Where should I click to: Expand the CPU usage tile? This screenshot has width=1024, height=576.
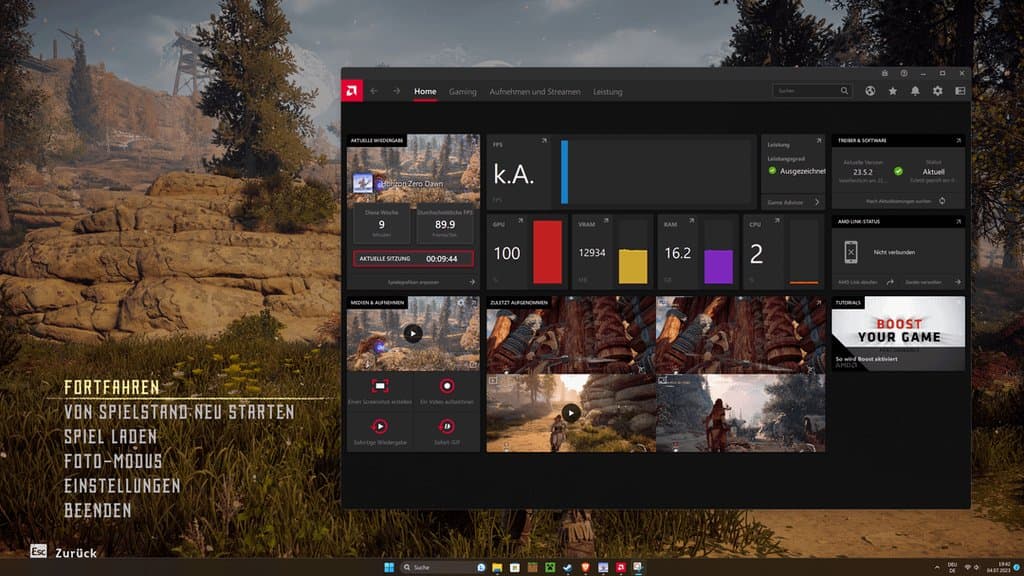pos(777,221)
